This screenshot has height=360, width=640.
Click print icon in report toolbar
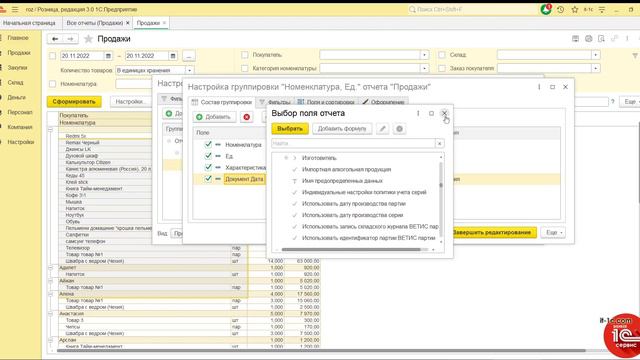pos(588,39)
